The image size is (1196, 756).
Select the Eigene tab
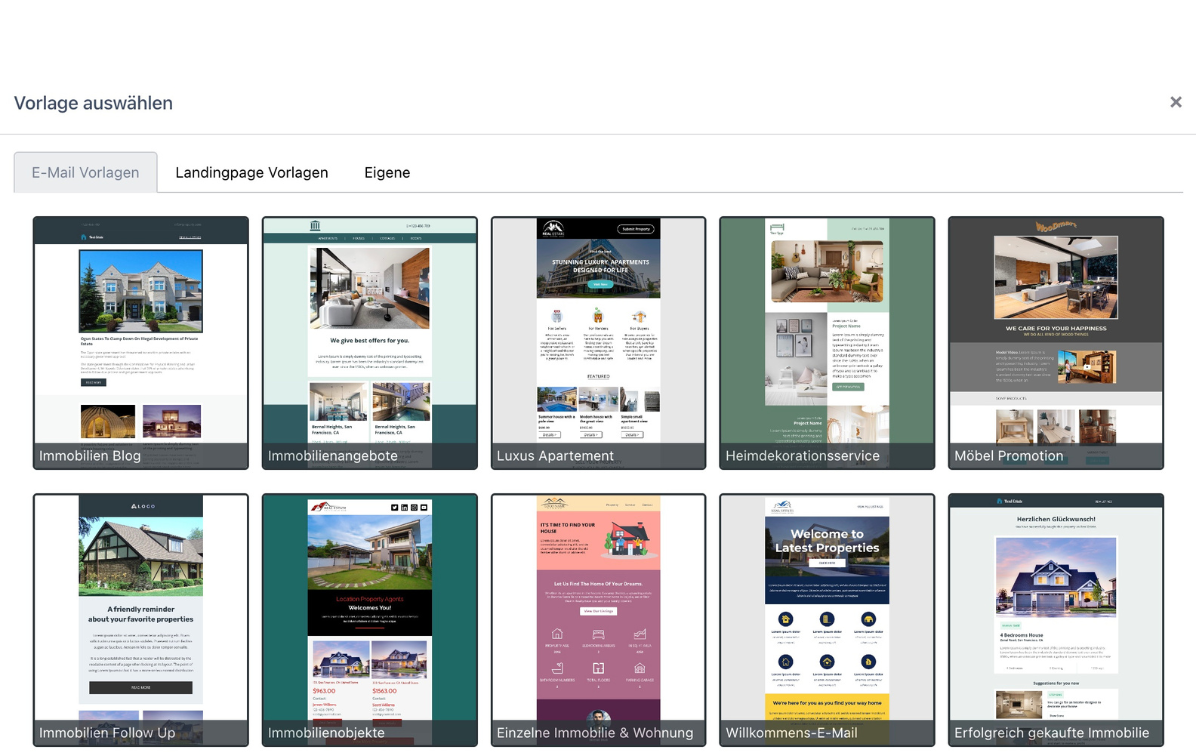387,172
